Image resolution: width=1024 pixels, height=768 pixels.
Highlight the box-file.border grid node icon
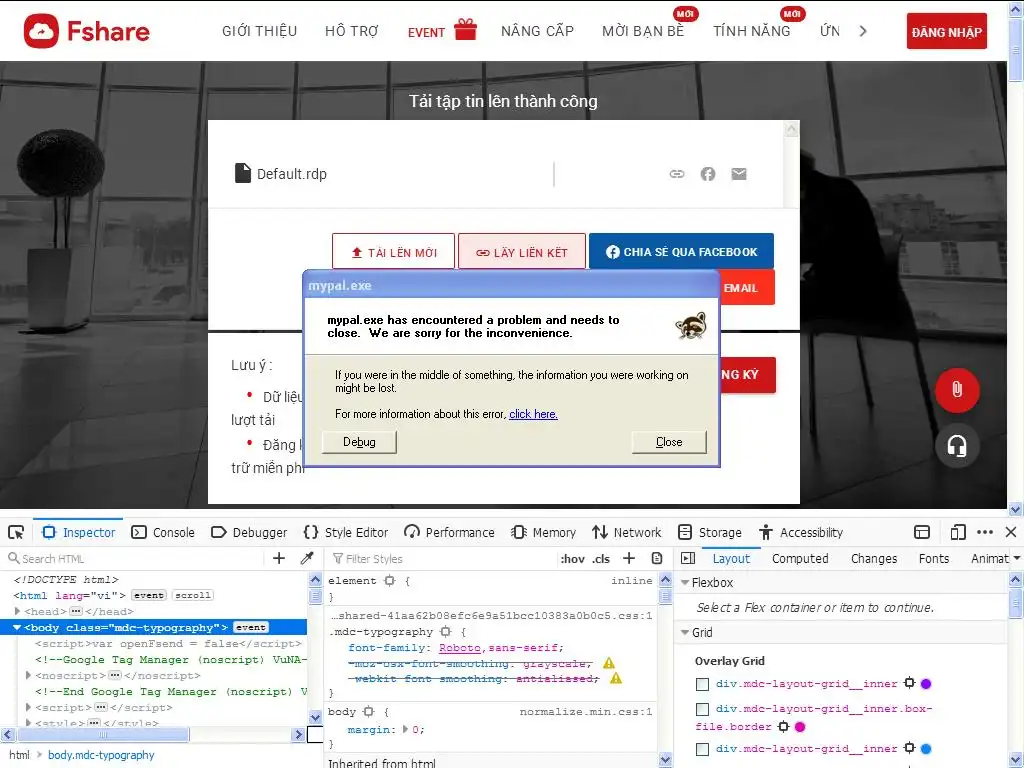click(784, 726)
